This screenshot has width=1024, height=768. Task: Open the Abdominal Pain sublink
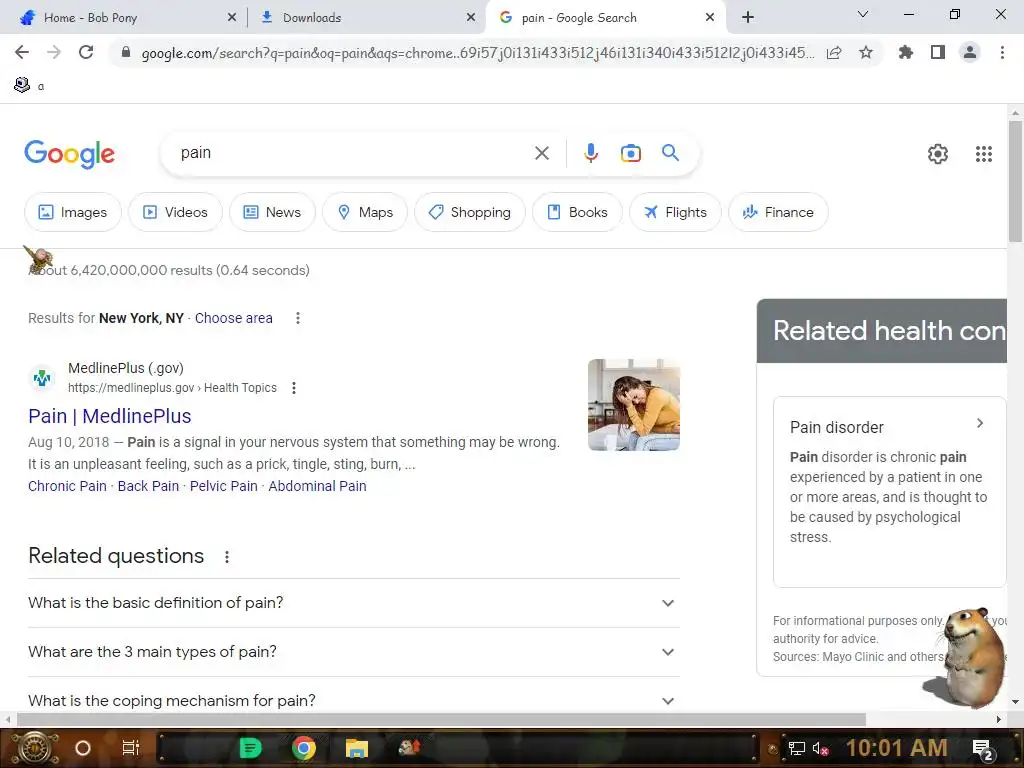pos(317,486)
